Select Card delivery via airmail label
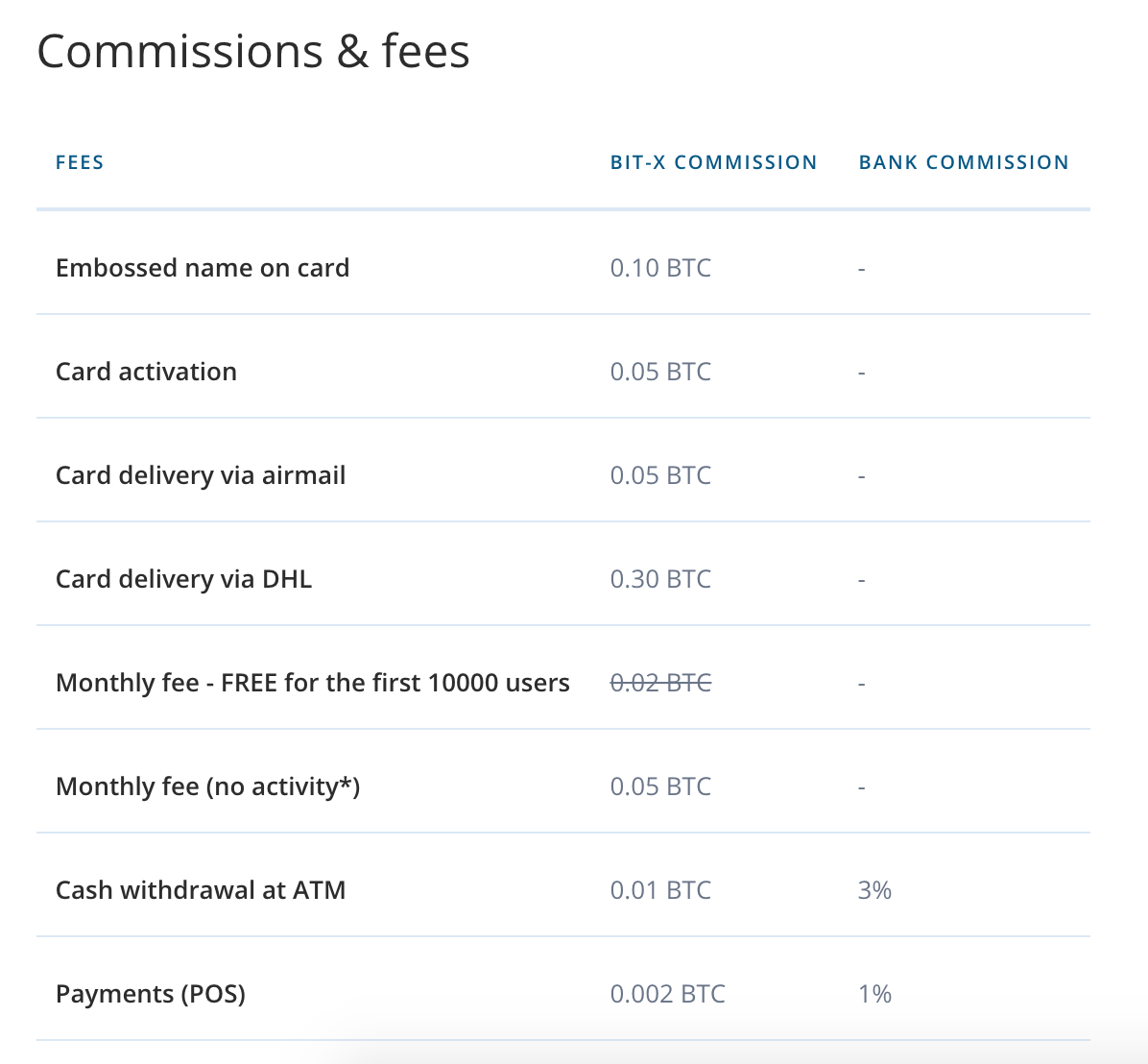The width and height of the screenshot is (1148, 1064). (x=201, y=476)
